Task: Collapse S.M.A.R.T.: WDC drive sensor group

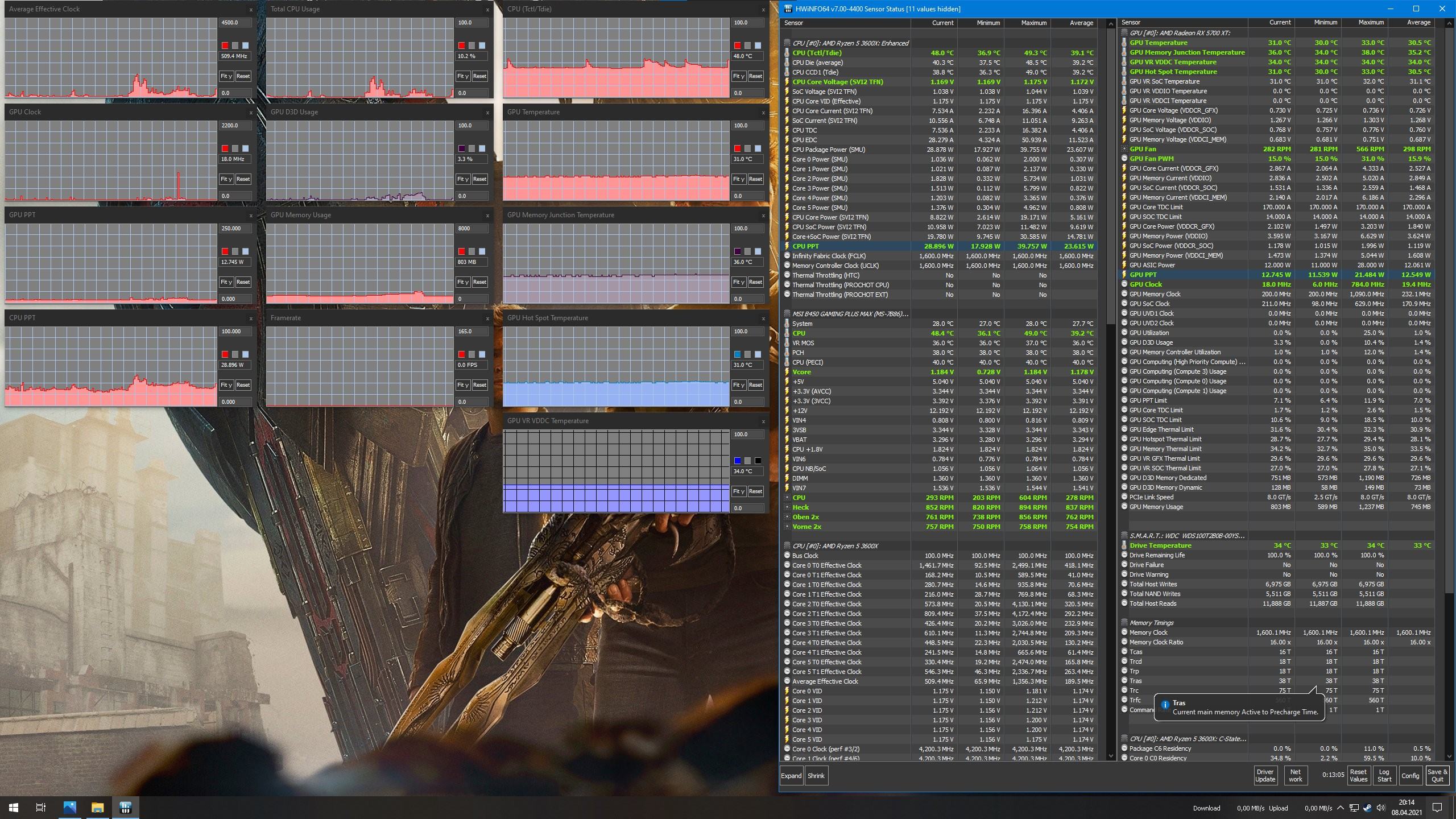Action: point(1124,536)
